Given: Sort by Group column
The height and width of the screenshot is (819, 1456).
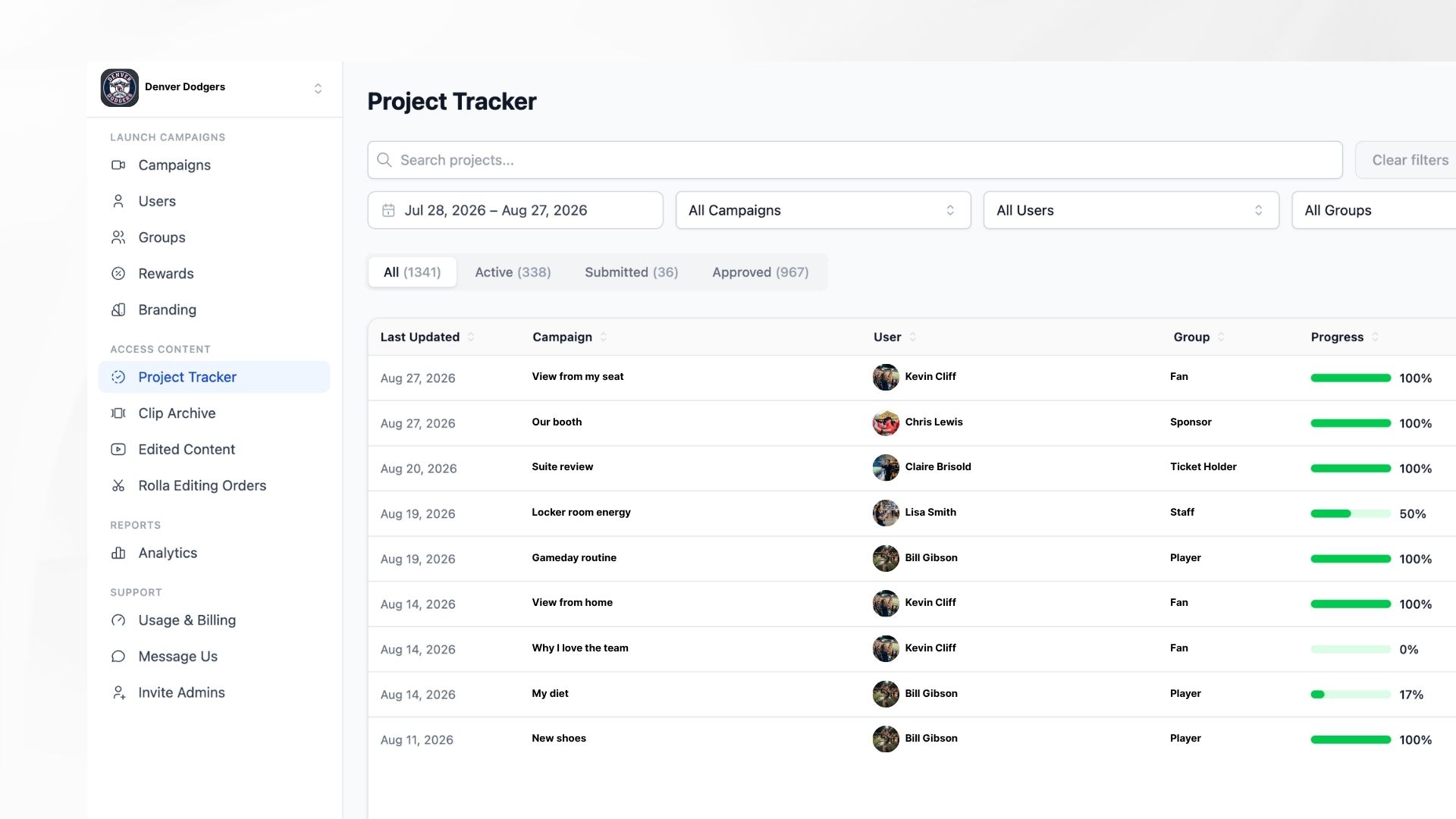Looking at the screenshot, I should [x=1199, y=337].
